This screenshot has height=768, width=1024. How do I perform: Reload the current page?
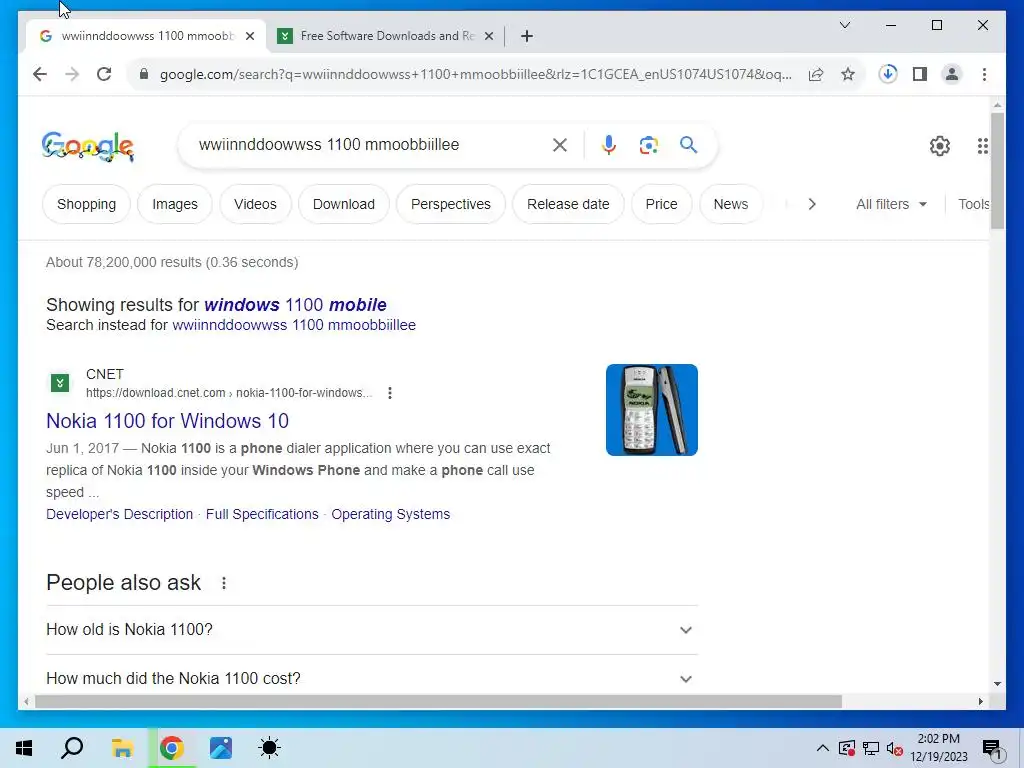104,74
